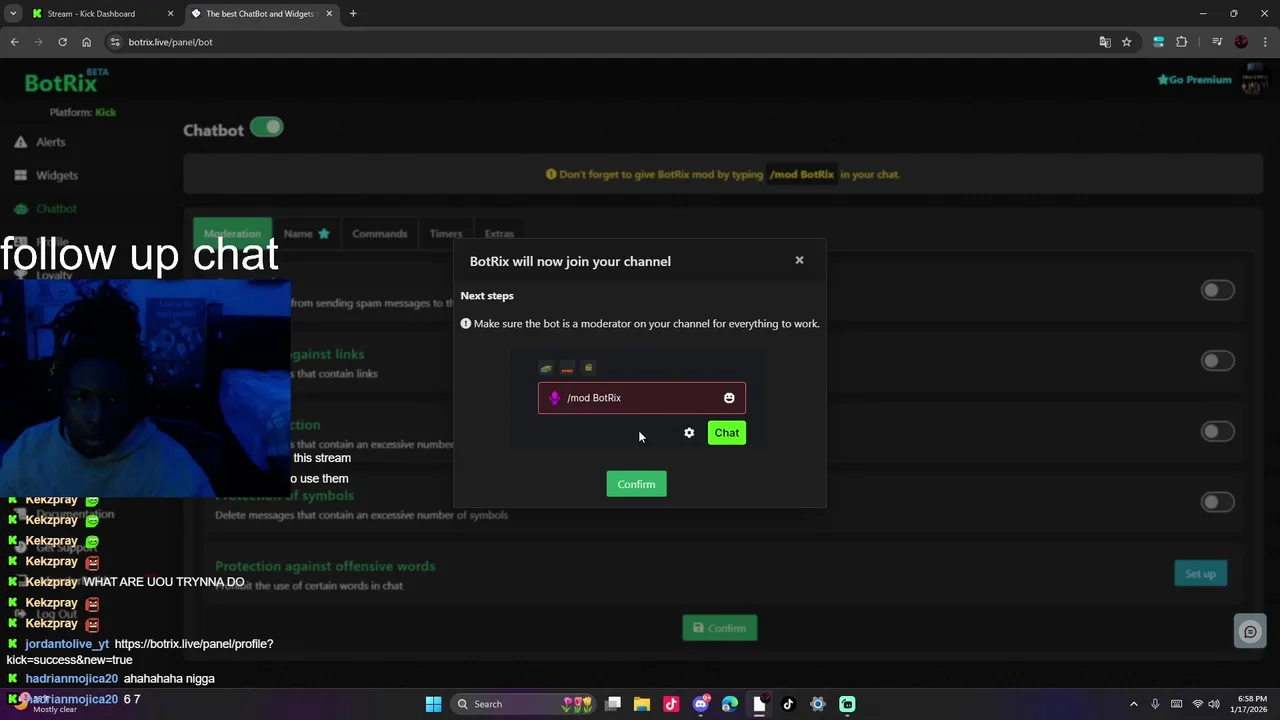This screenshot has height=720, width=1280.
Task: Open Discord from the taskbar
Action: click(x=701, y=704)
